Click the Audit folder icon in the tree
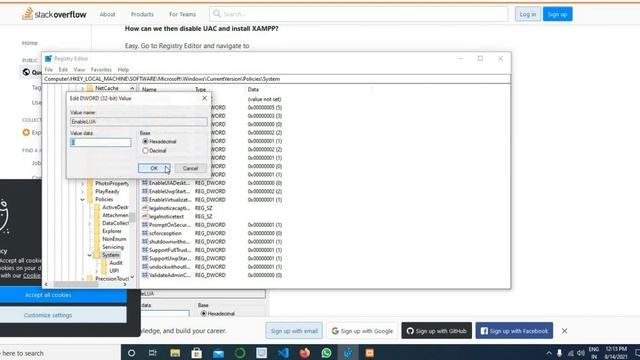 [104, 263]
